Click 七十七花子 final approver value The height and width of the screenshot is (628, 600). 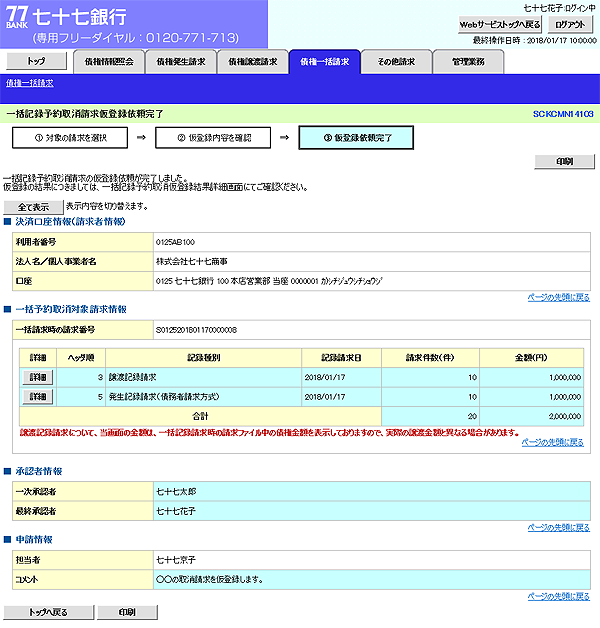coord(176,511)
